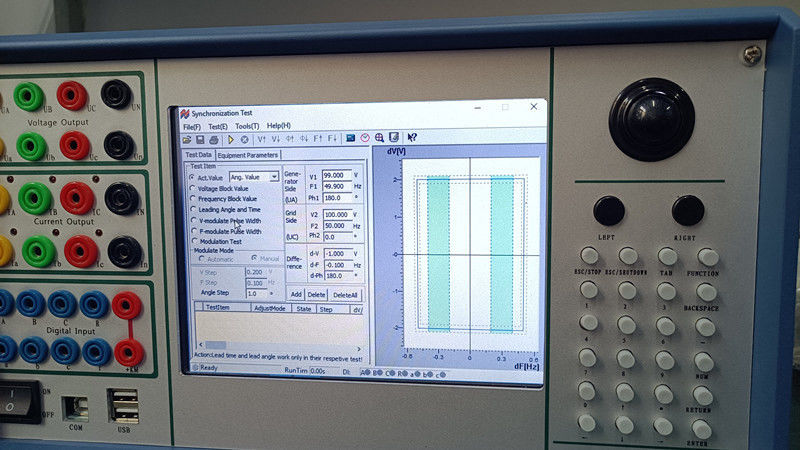
Task: Switch to the Equipment Parameters tab
Action: [248, 155]
